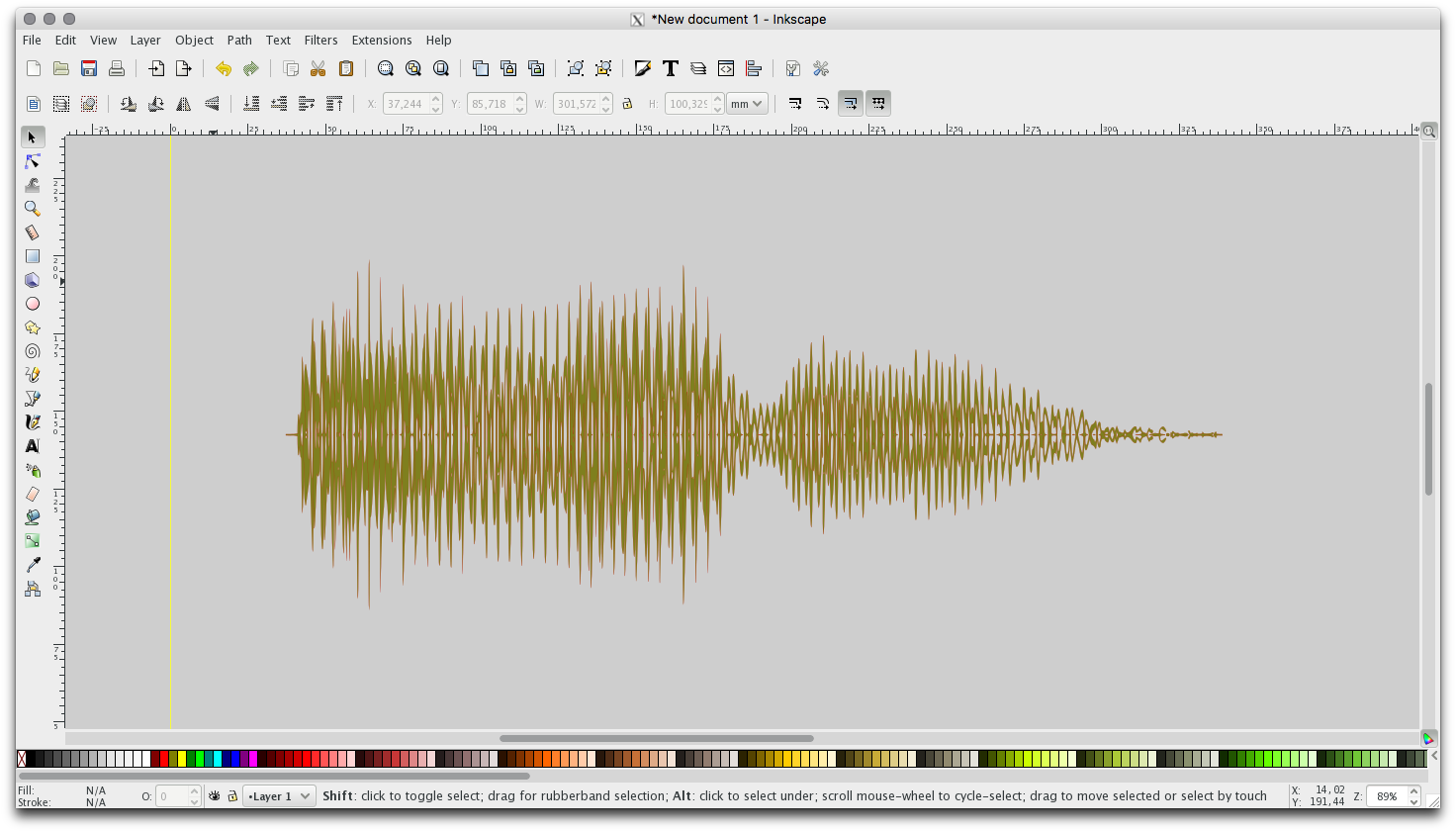
Task: Open the XML editor icon
Action: click(x=726, y=68)
